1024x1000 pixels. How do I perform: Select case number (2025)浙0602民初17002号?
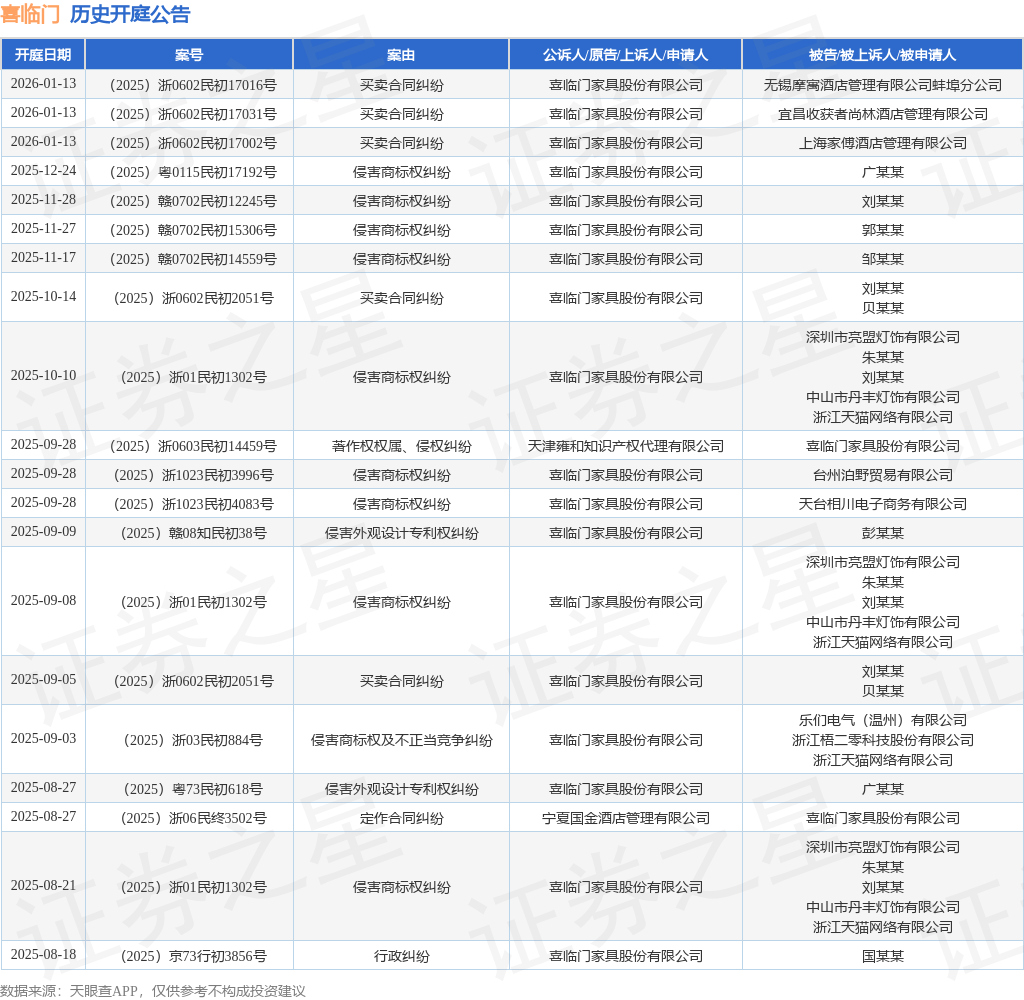click(193, 143)
